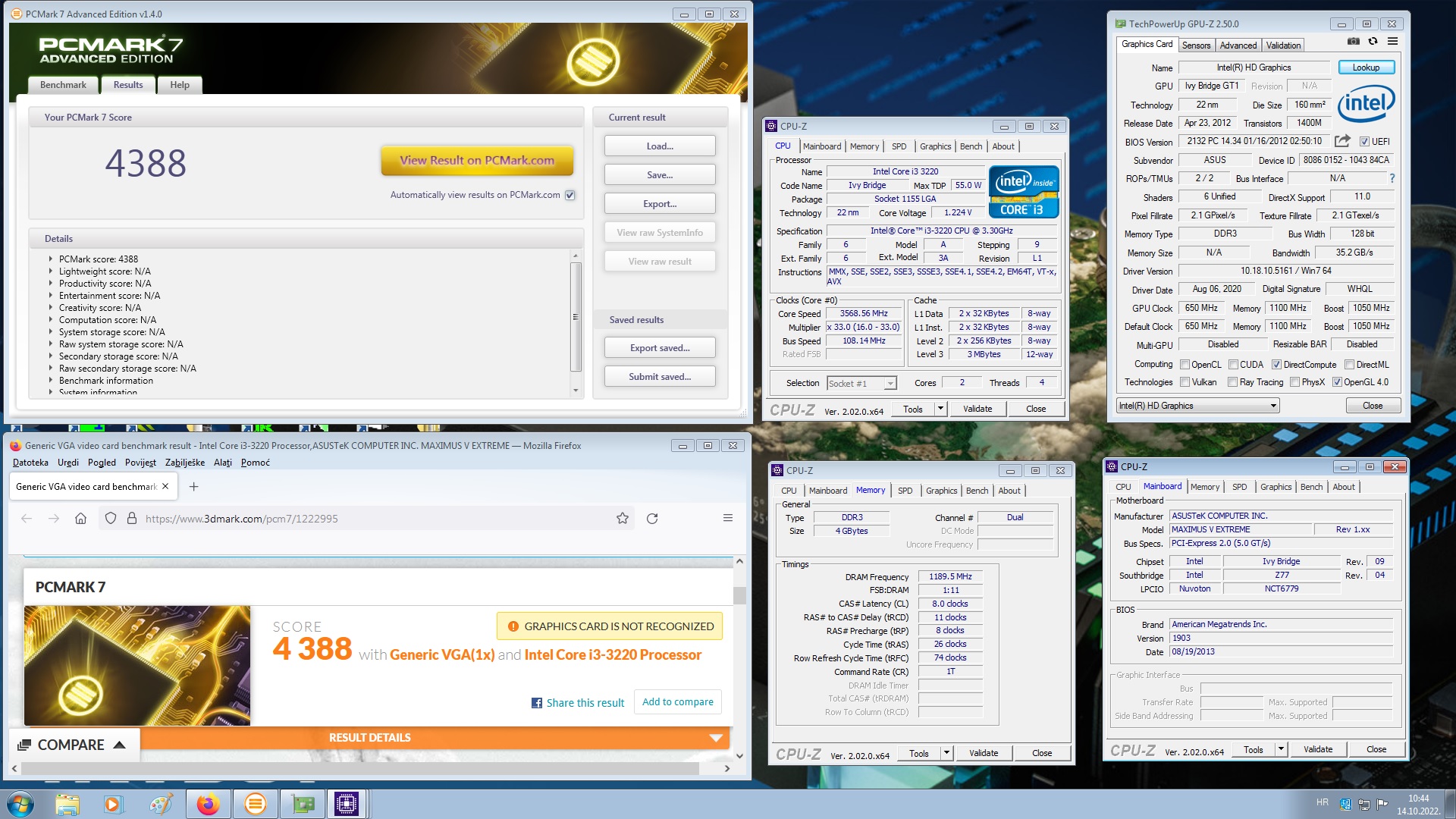Open Tools dropdown arrow in top CPU-Z window
The height and width of the screenshot is (819, 1456).
click(940, 409)
